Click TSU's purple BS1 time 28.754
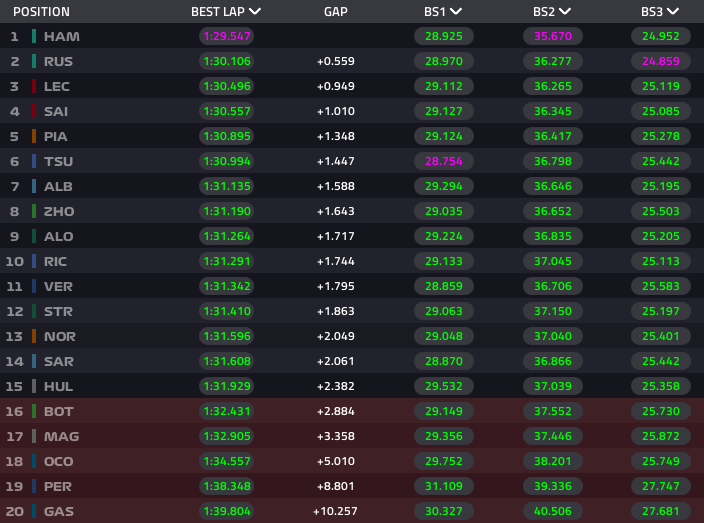Screen dimensions: 704x523 coord(444,161)
